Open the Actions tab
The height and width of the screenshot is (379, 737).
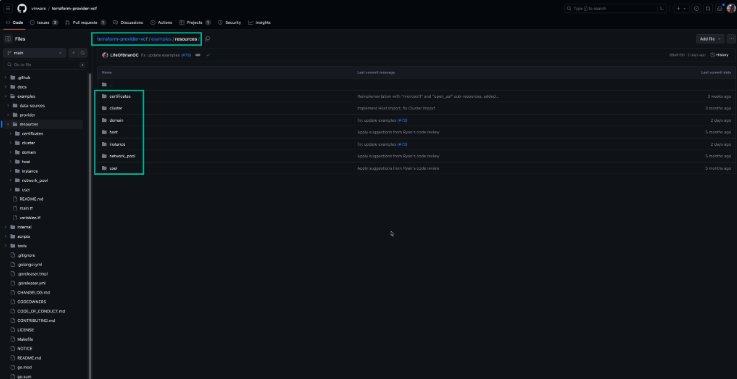(161, 23)
